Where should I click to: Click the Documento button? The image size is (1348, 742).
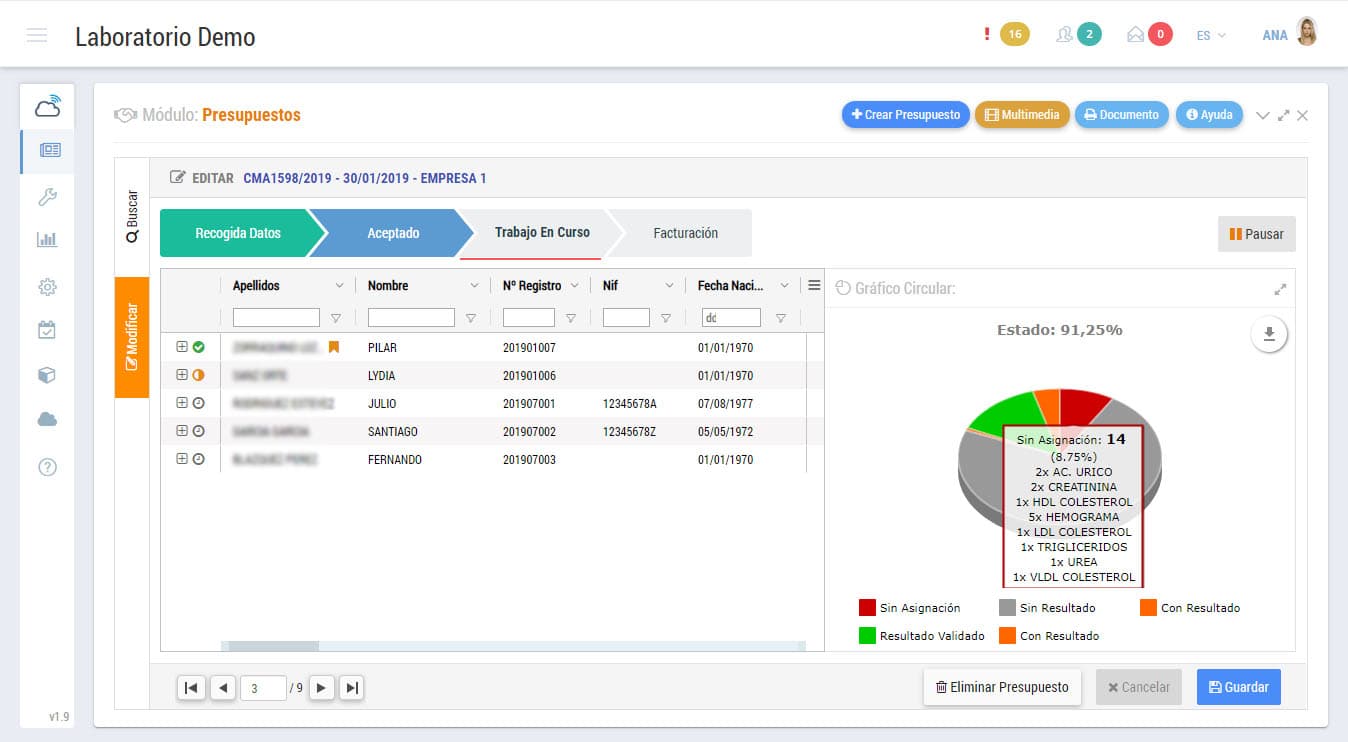point(1122,115)
